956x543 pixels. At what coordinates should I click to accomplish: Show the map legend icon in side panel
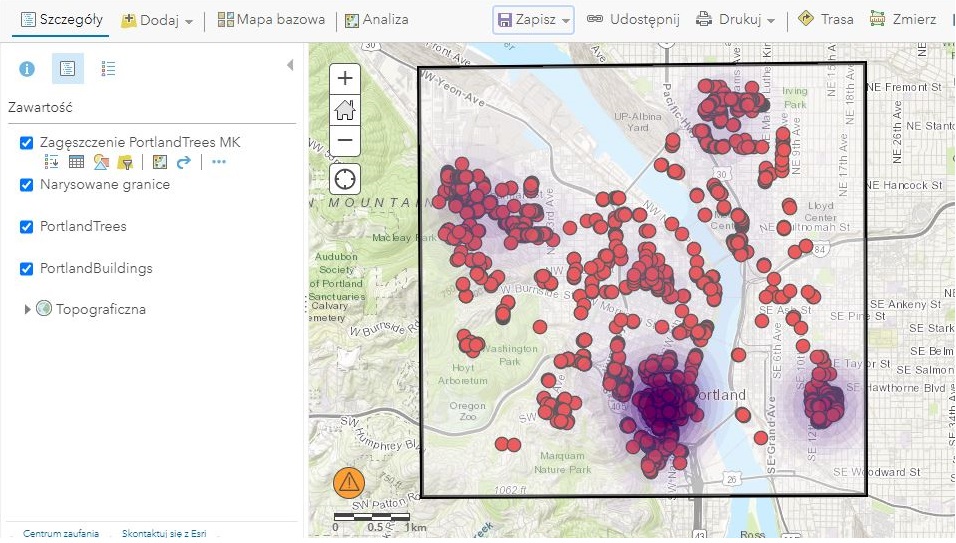pos(109,69)
